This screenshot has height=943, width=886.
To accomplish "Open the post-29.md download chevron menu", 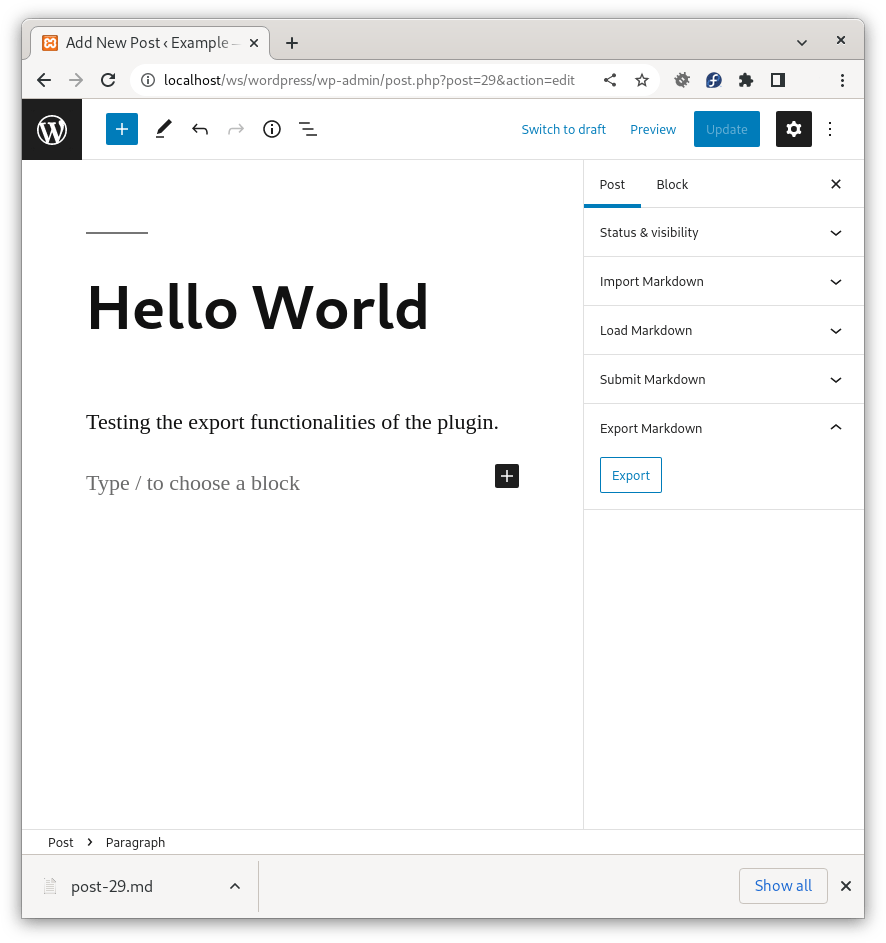I will pos(234,886).
